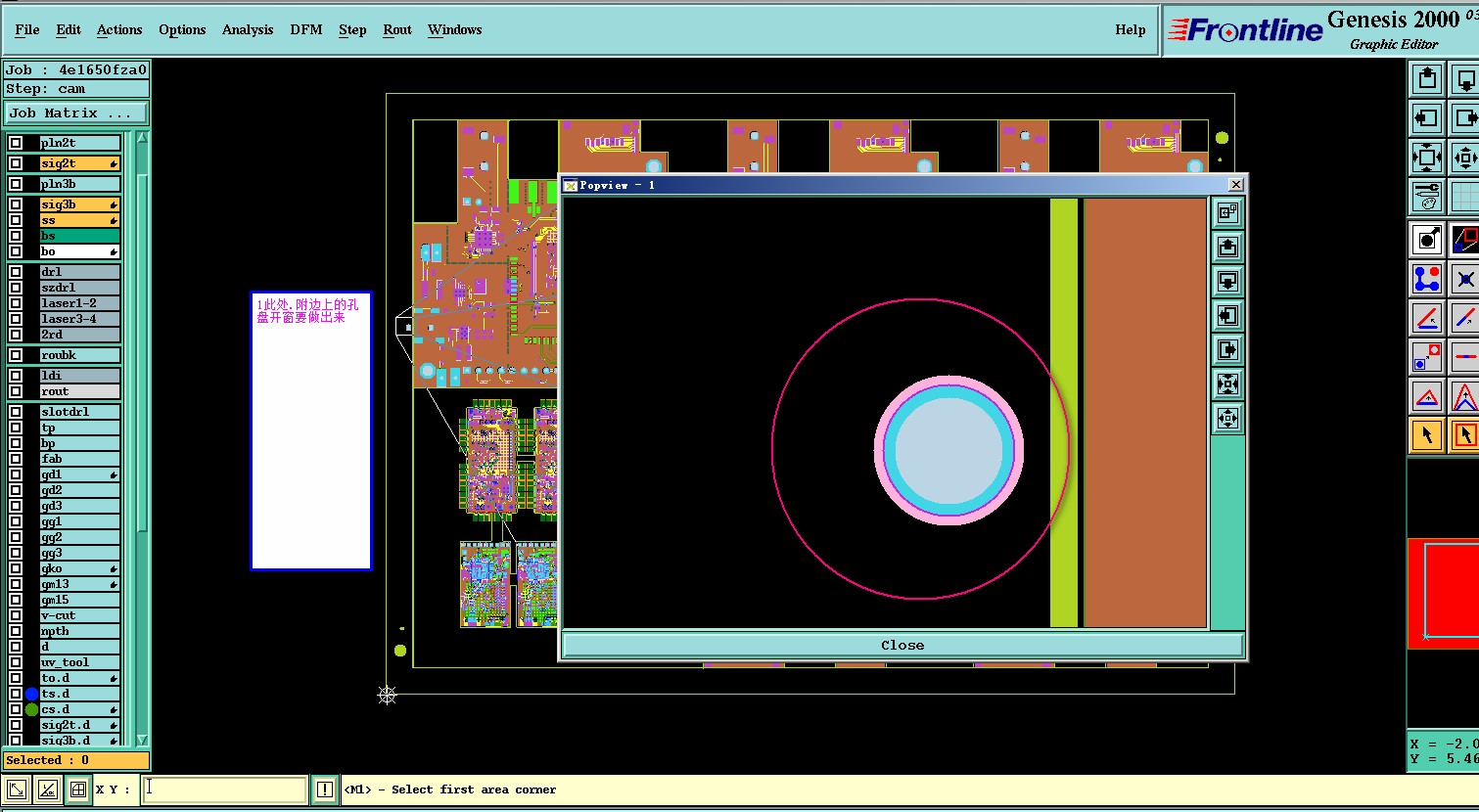
Task: Click Popview pan left icon
Action: click(x=1227, y=315)
